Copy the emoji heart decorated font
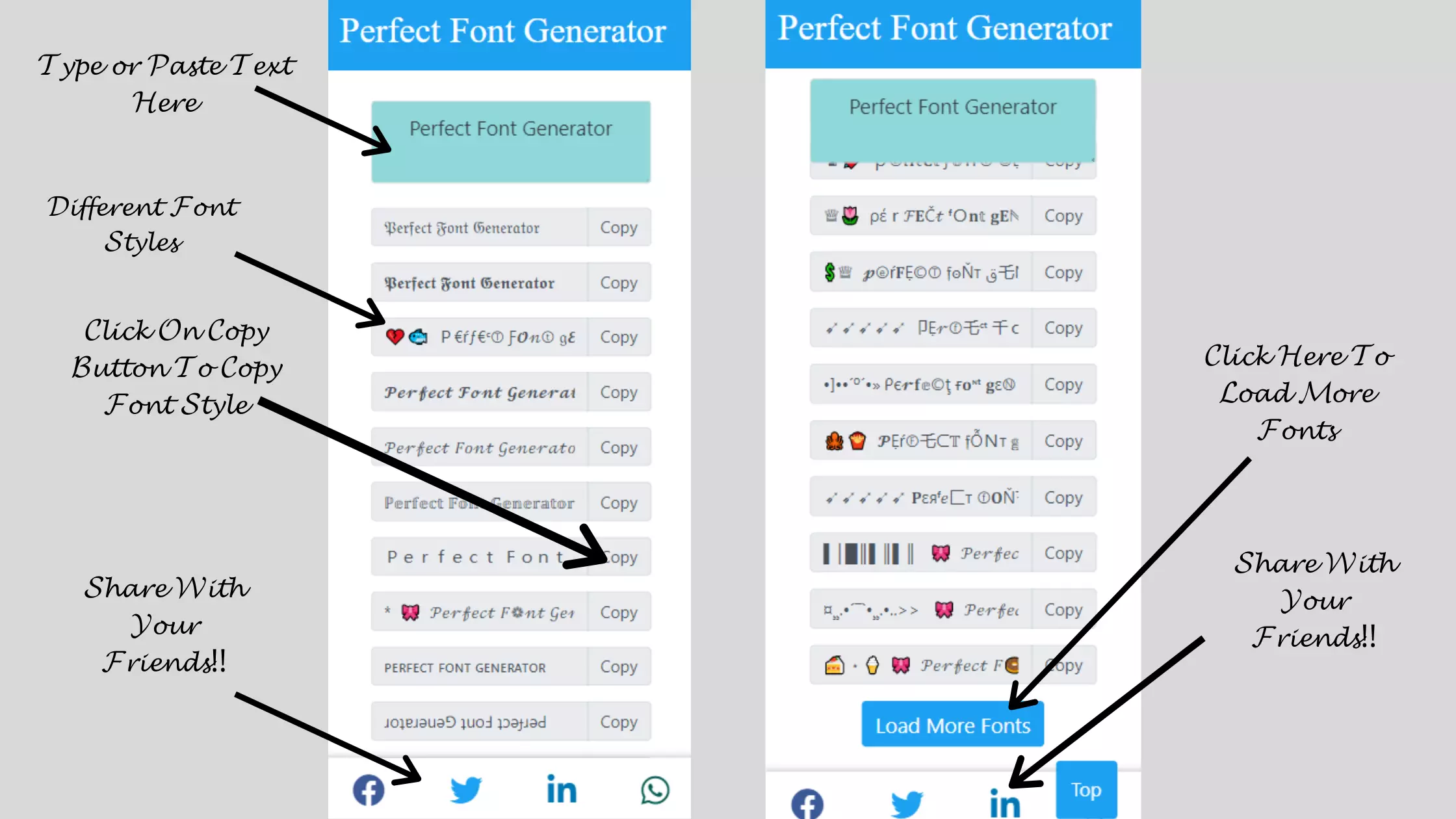Screen dimensions: 1456x819 click(x=618, y=337)
